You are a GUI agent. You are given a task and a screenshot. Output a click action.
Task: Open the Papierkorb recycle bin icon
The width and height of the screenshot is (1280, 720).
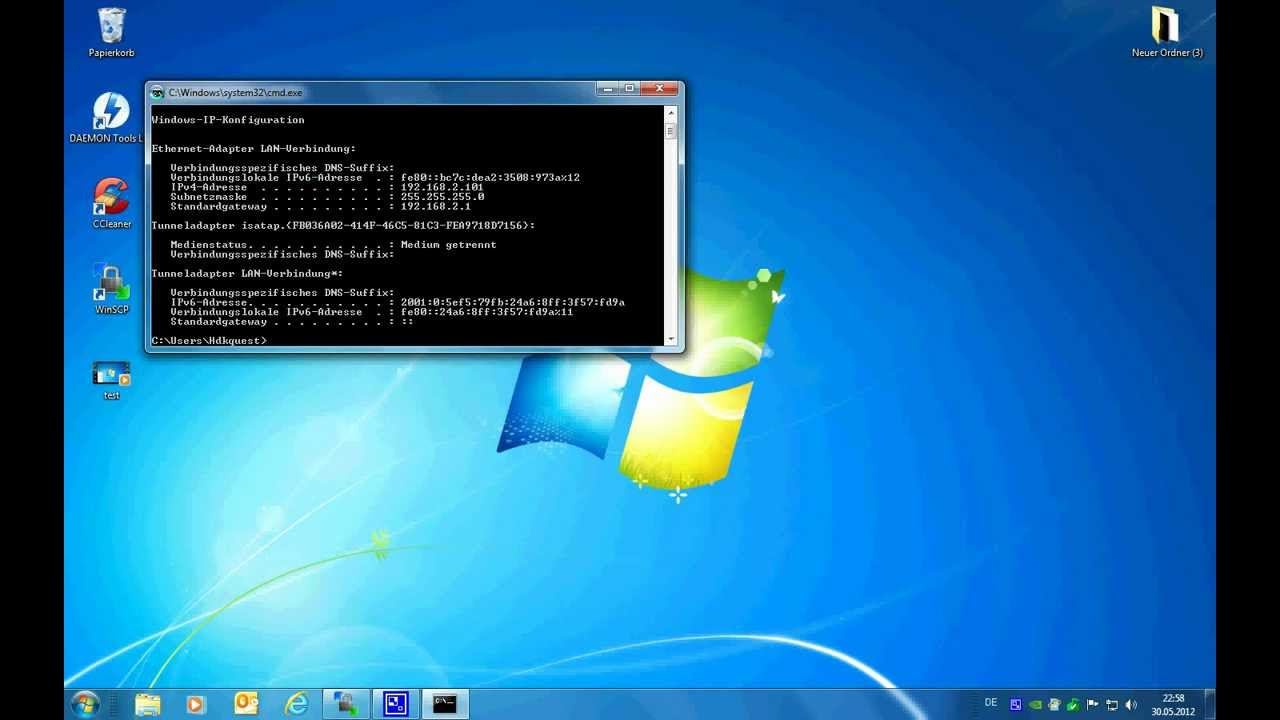click(111, 32)
